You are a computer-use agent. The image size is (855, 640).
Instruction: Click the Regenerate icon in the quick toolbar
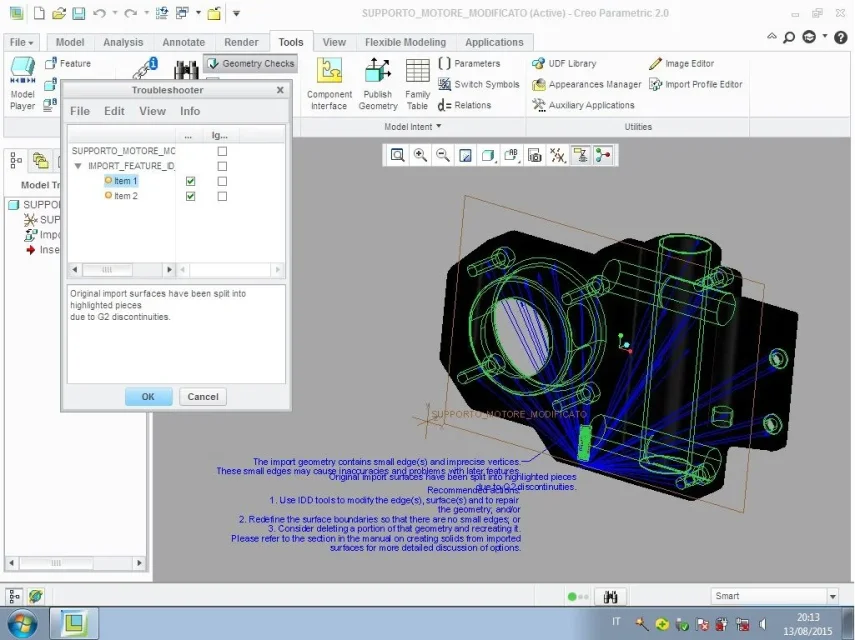pos(161,13)
